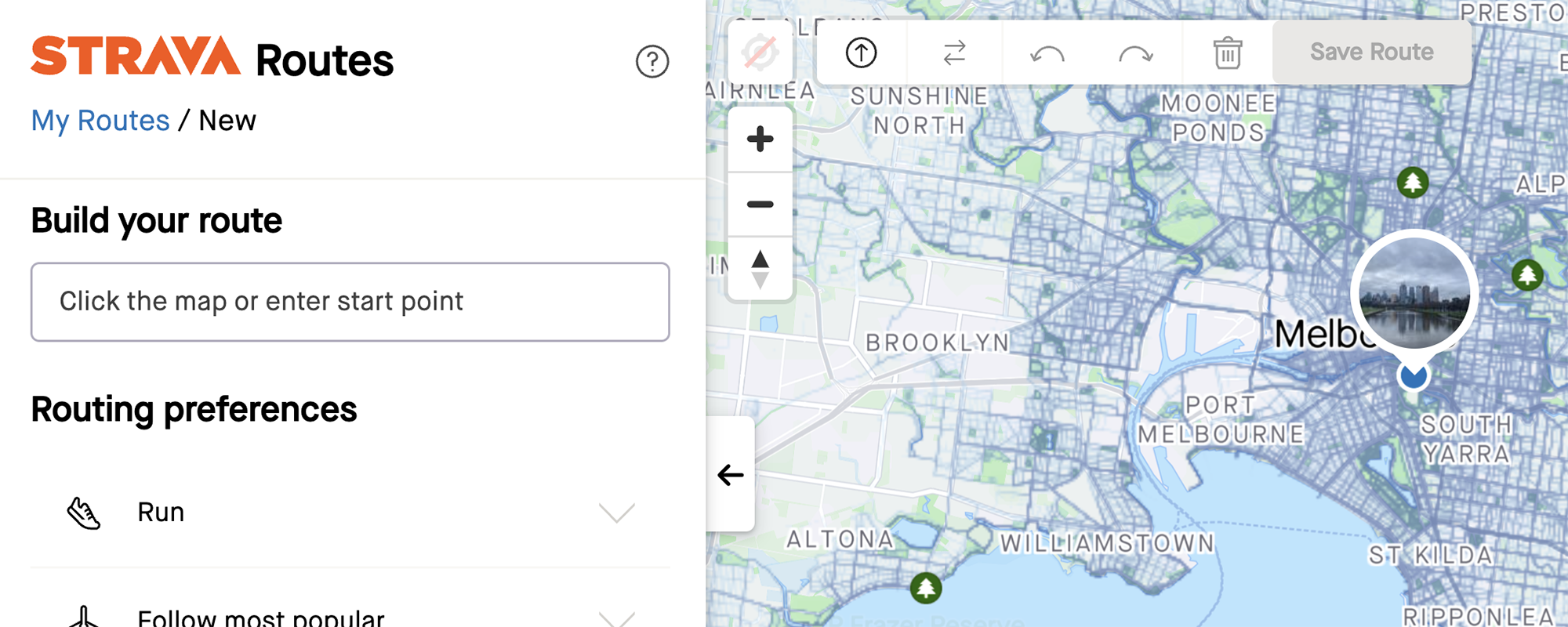Zoom out of the map
Image resolution: width=1568 pixels, height=627 pixels.
[760, 204]
